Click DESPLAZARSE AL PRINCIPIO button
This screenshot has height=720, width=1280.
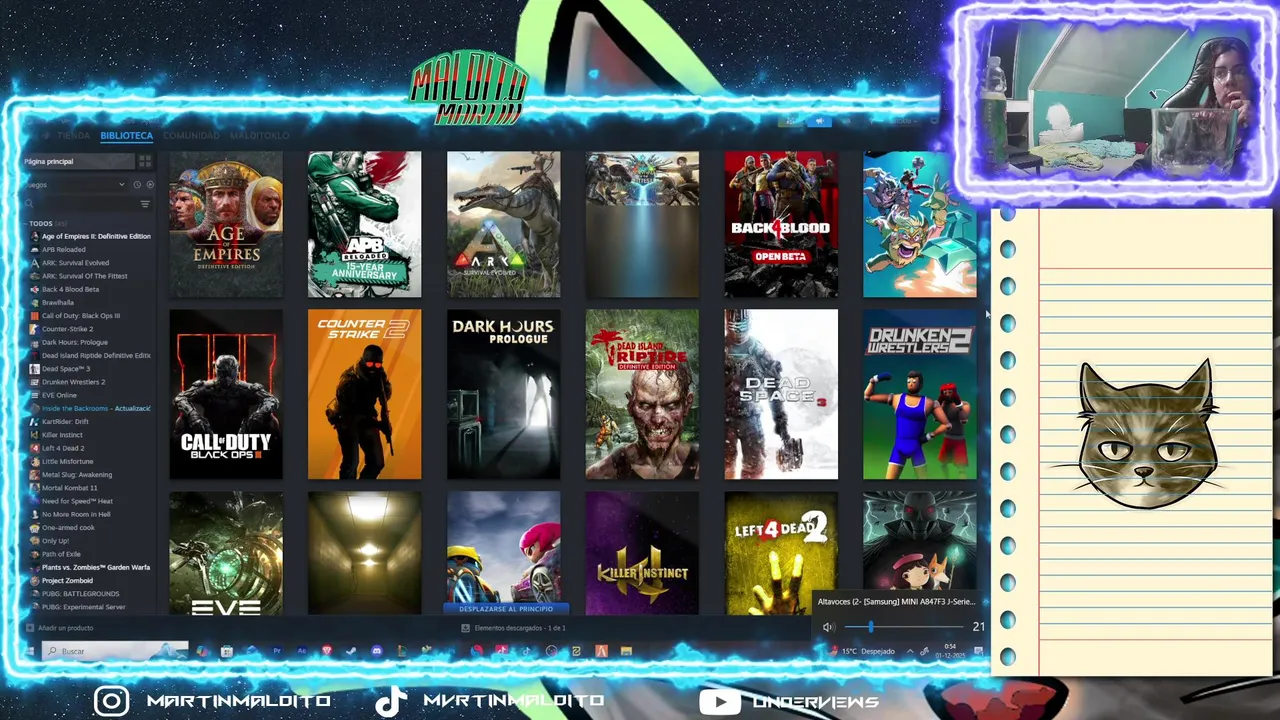point(506,608)
